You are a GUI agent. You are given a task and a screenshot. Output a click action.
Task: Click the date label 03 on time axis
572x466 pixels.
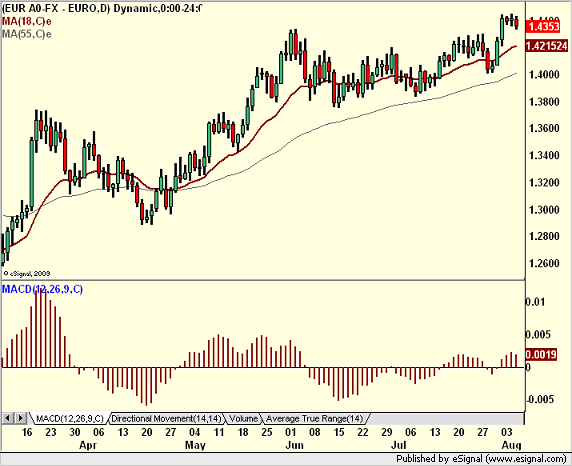tap(506, 432)
